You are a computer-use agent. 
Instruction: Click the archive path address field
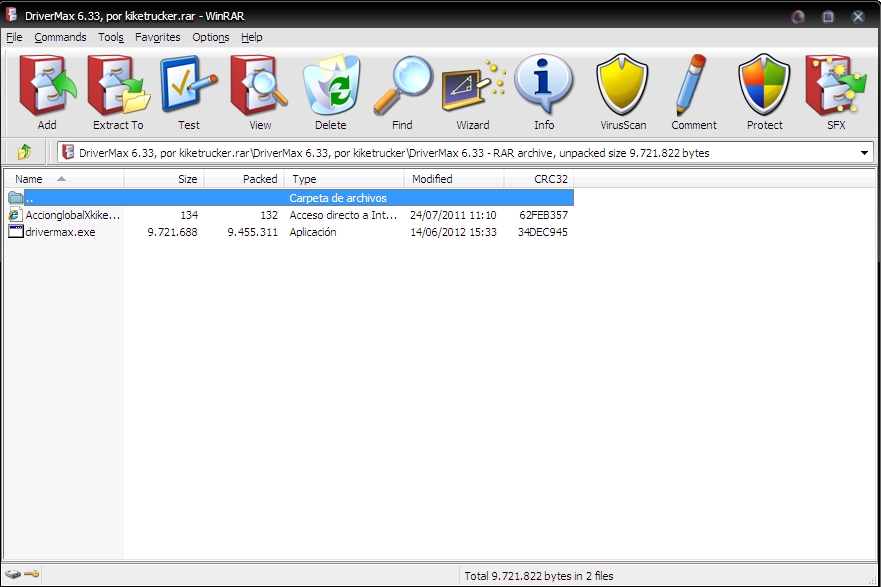tap(465, 153)
